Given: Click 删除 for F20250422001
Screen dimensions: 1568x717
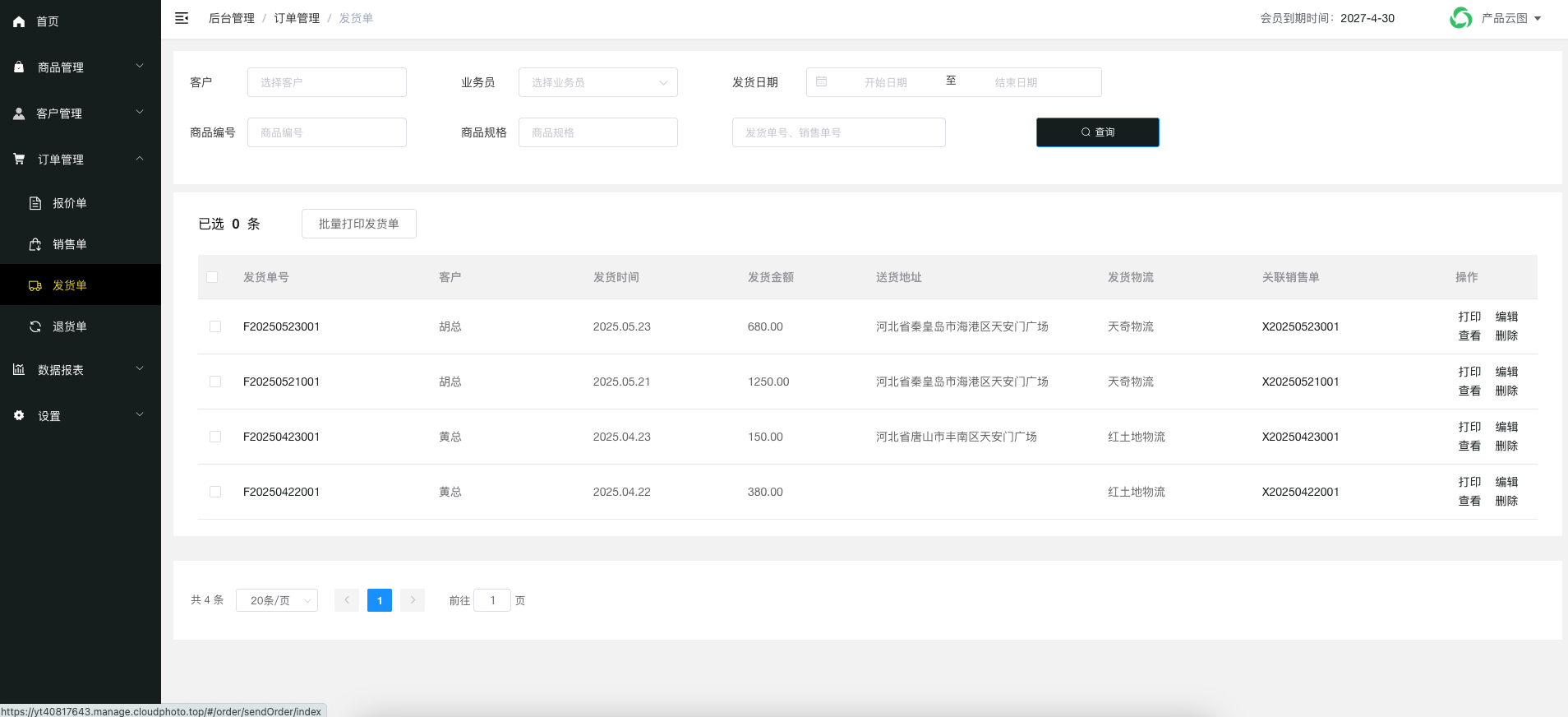Looking at the screenshot, I should coord(1506,501).
